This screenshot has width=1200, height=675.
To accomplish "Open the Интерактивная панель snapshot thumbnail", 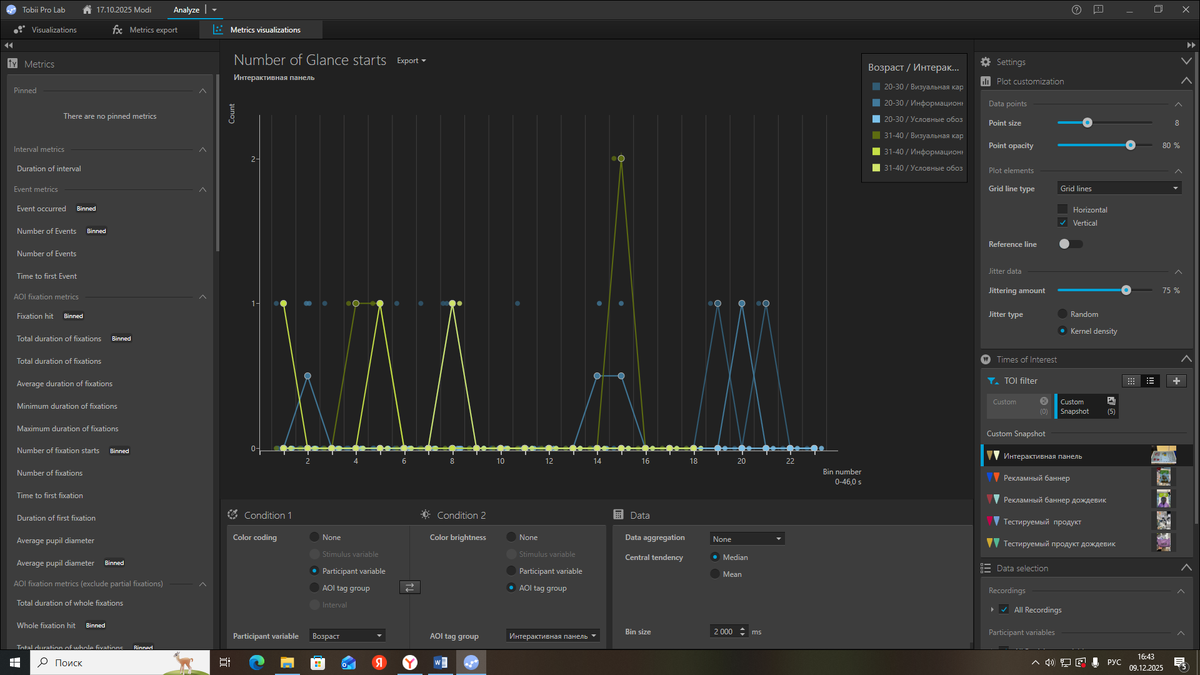I will (1163, 456).
